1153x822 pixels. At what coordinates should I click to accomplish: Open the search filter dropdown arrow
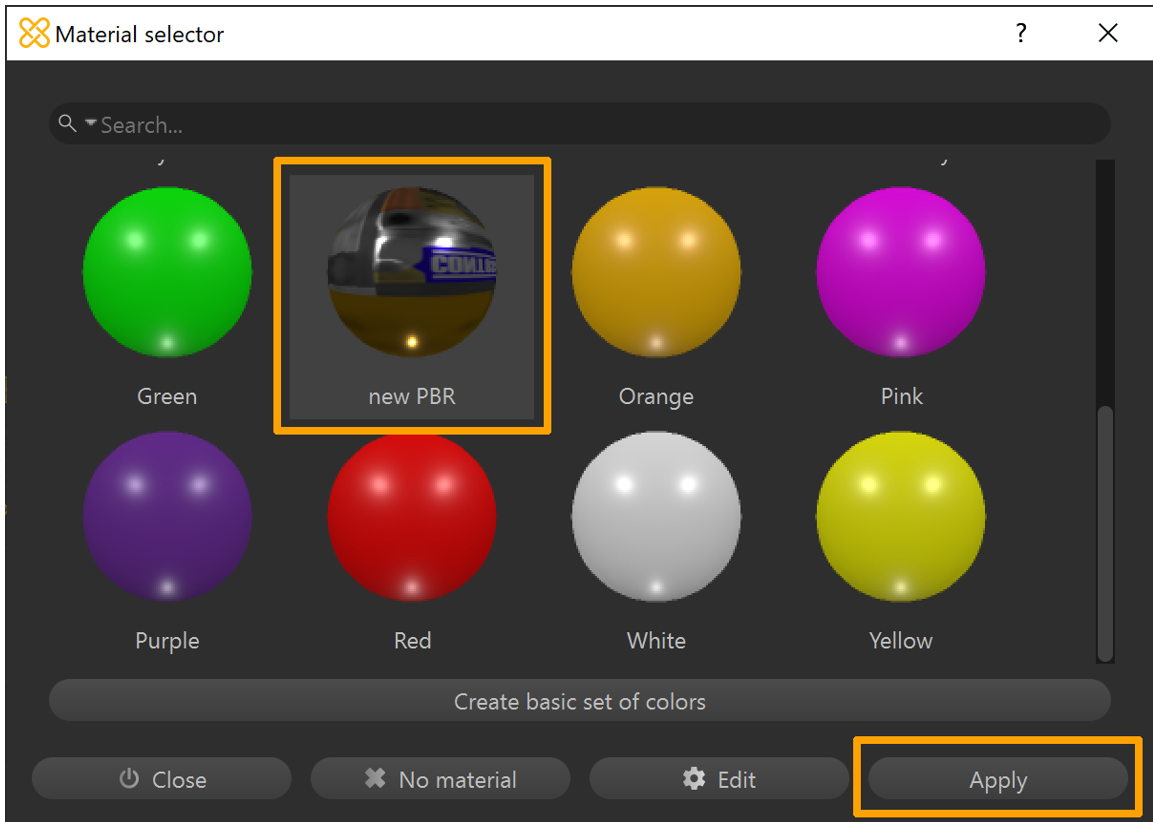pyautogui.click(x=91, y=123)
